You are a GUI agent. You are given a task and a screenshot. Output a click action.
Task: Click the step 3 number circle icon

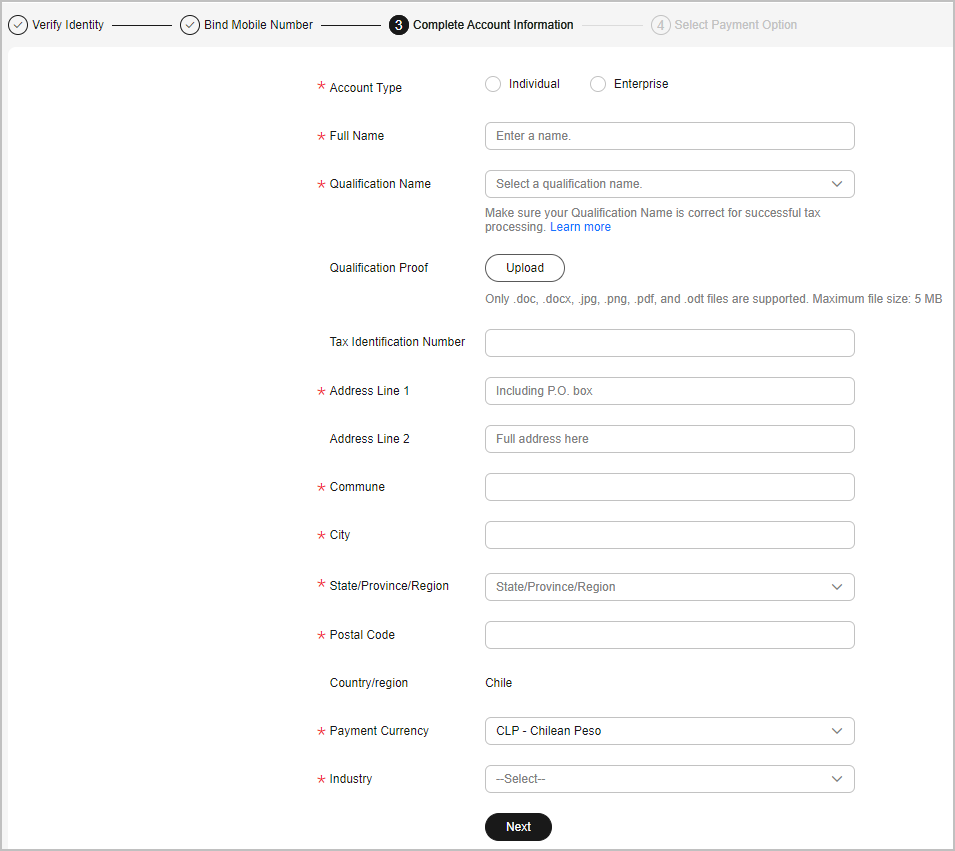click(399, 25)
